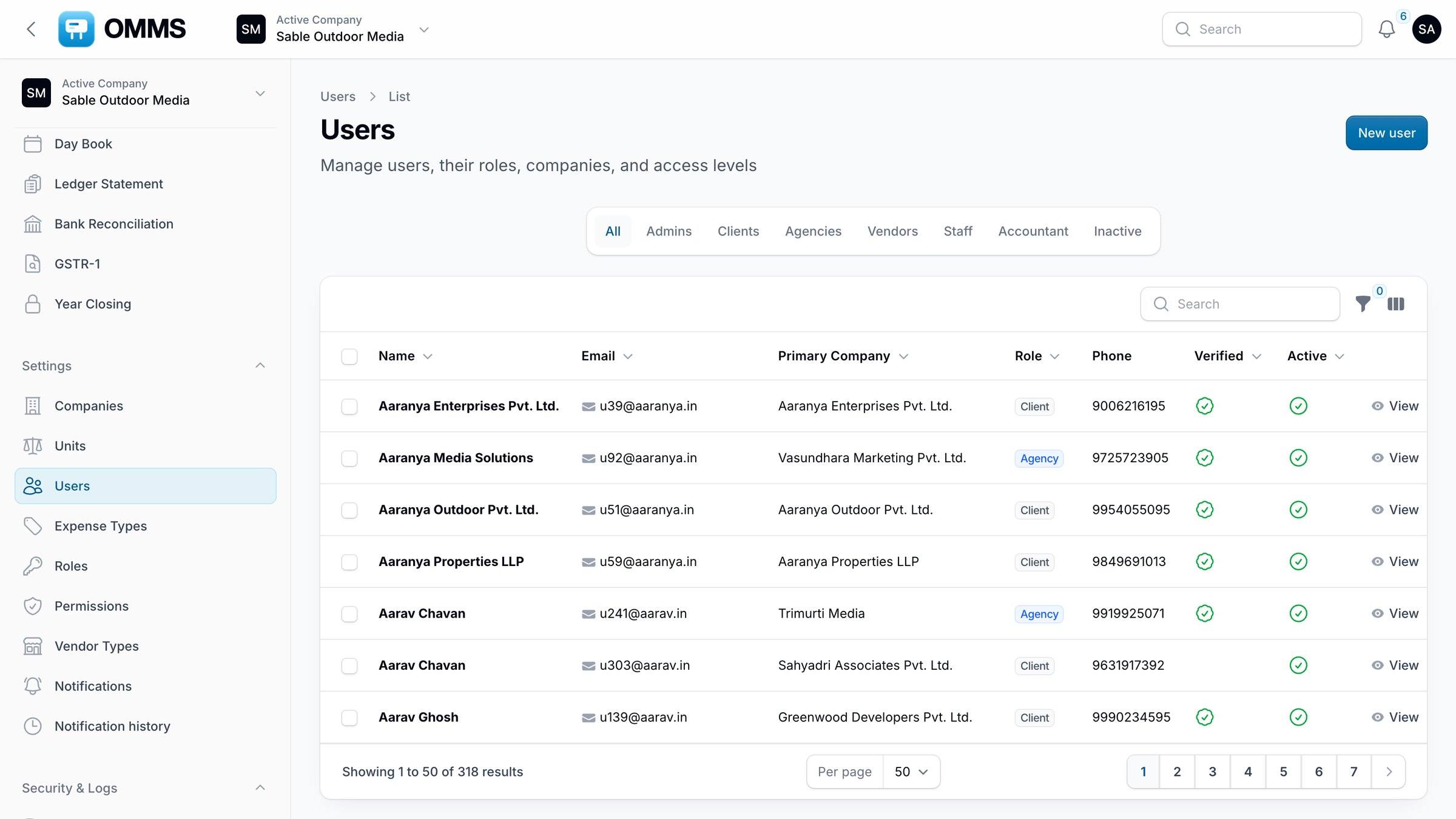
Task: Go to Bank Reconciliation
Action: 146,224
